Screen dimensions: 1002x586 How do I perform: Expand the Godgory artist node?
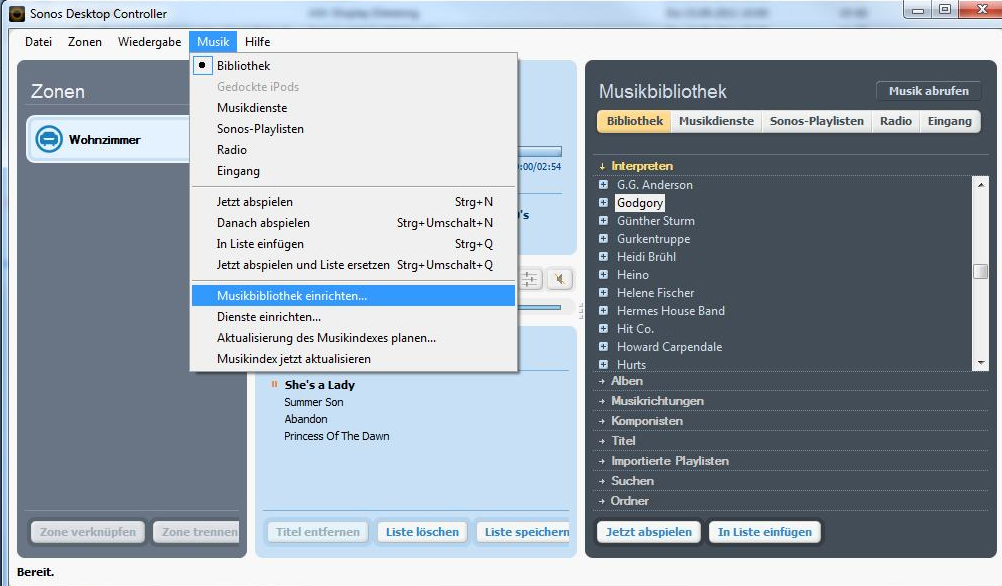[x=603, y=203]
